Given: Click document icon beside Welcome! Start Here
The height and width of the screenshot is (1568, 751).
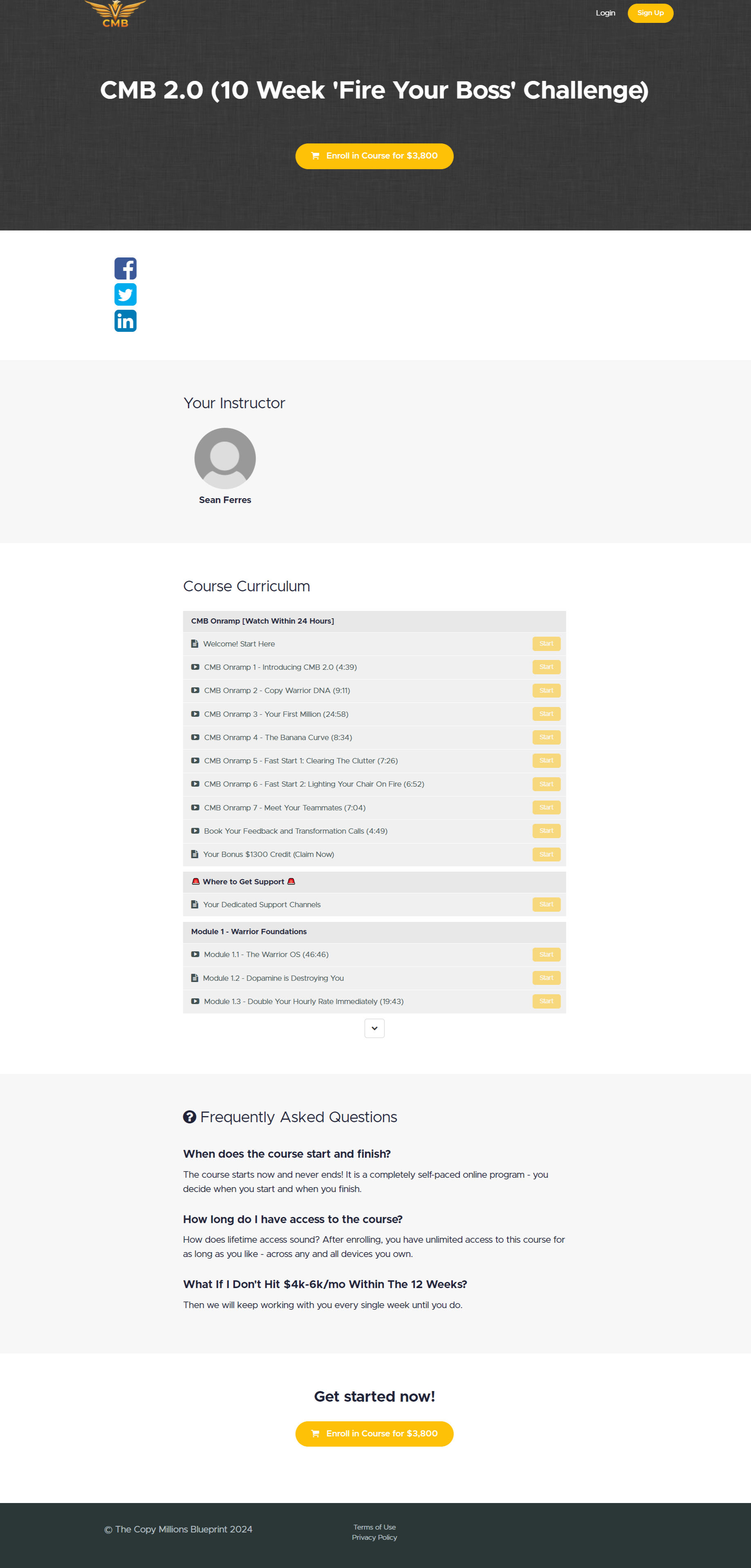Looking at the screenshot, I should point(194,644).
